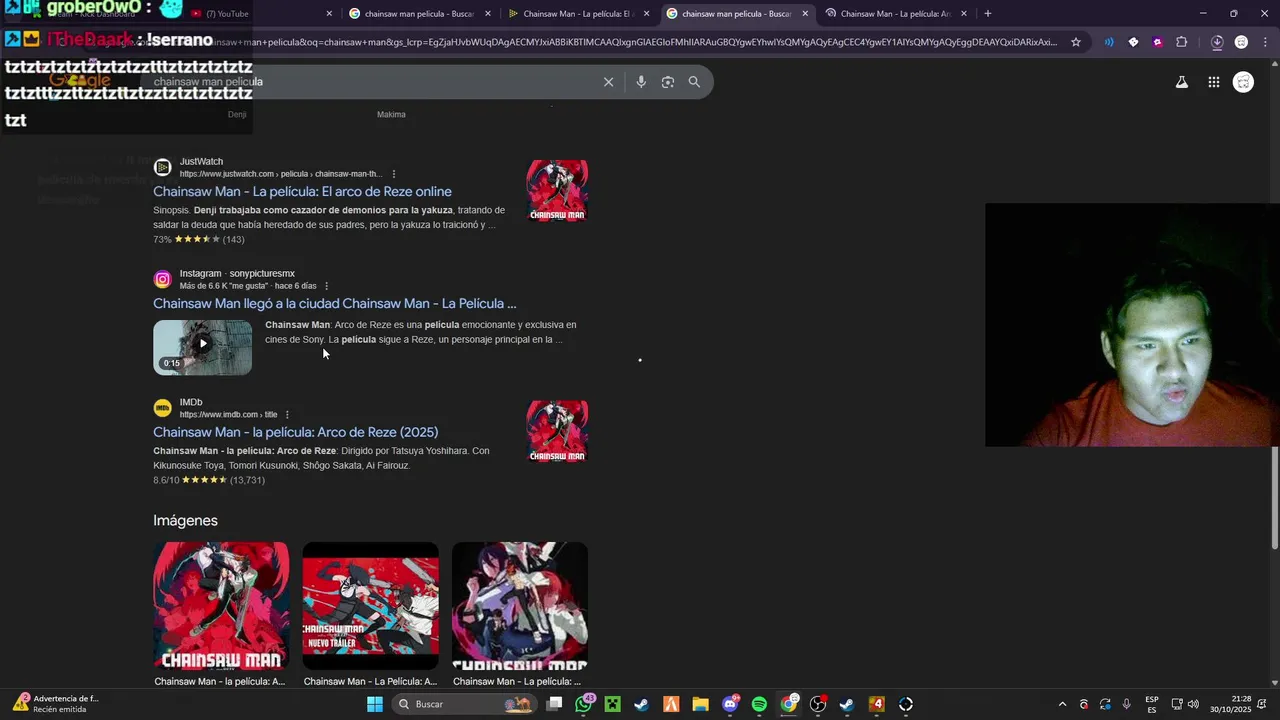Click the JustWatch site favicon
This screenshot has height=720, width=1280.
[x=162, y=167]
